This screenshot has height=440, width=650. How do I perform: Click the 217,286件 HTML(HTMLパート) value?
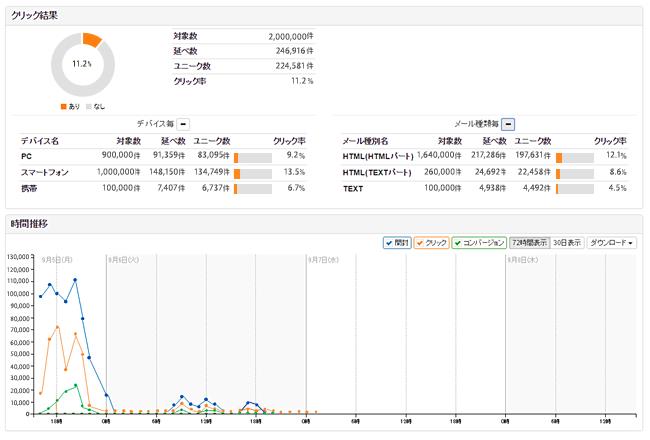tap(488, 155)
